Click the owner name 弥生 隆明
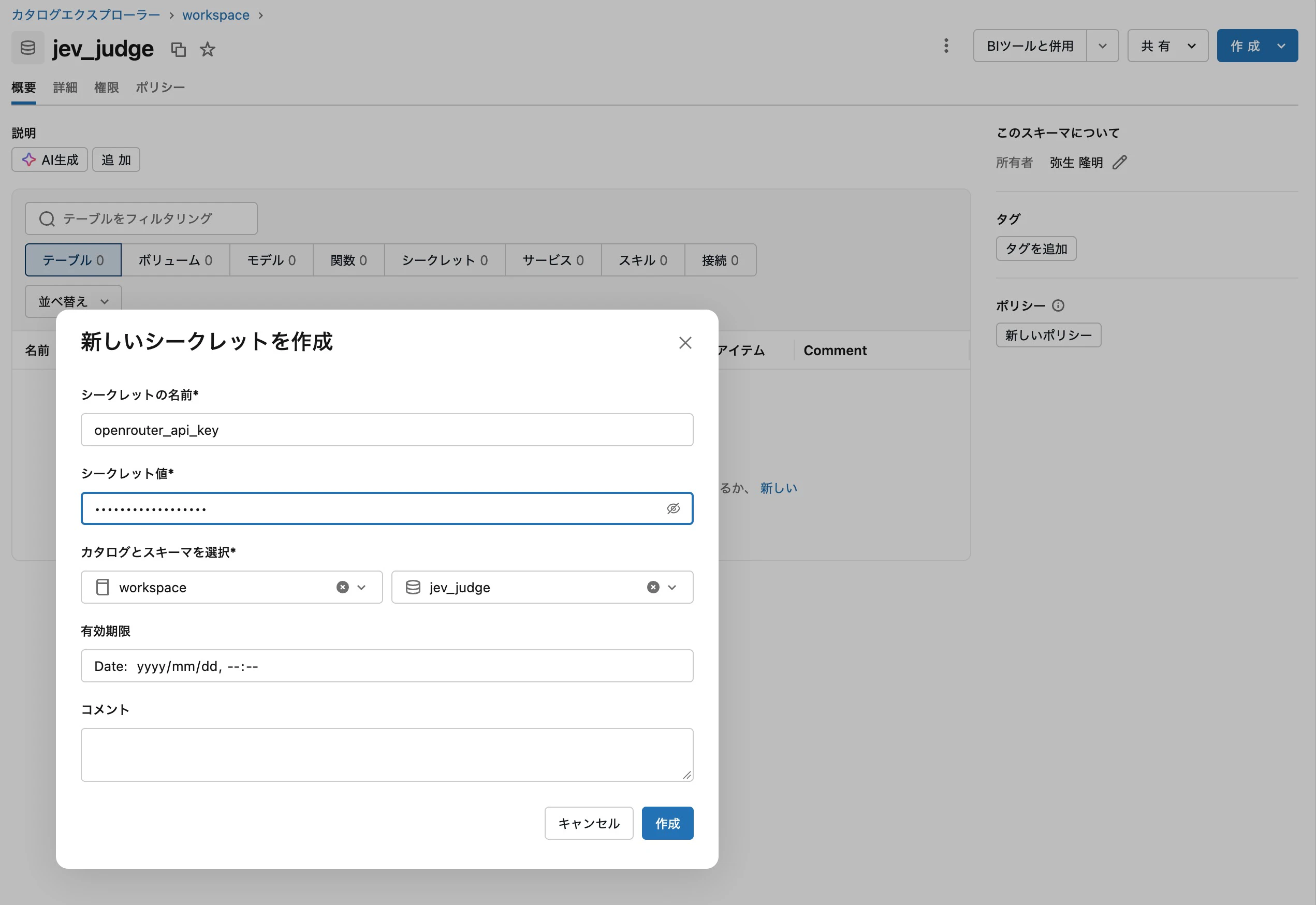Image resolution: width=1316 pixels, height=905 pixels. coord(1076,163)
